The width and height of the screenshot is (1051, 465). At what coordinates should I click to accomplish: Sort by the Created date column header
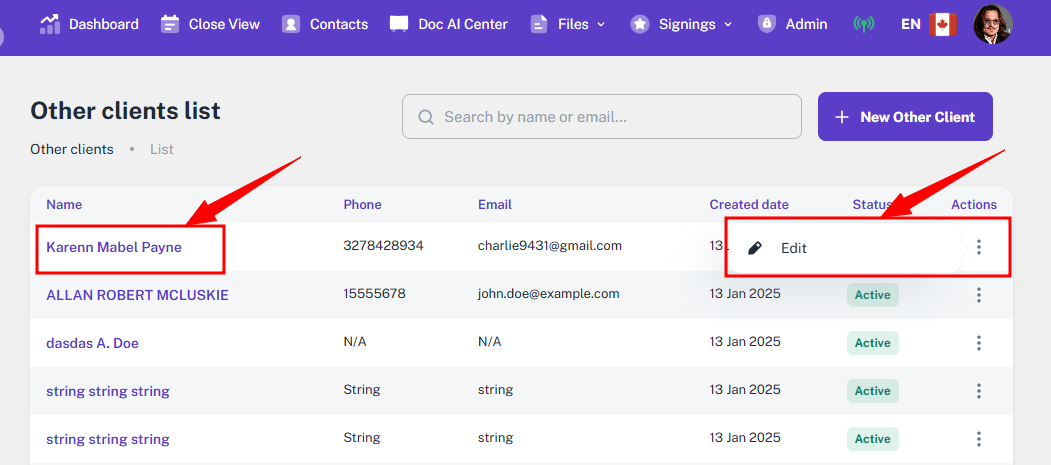(x=749, y=204)
